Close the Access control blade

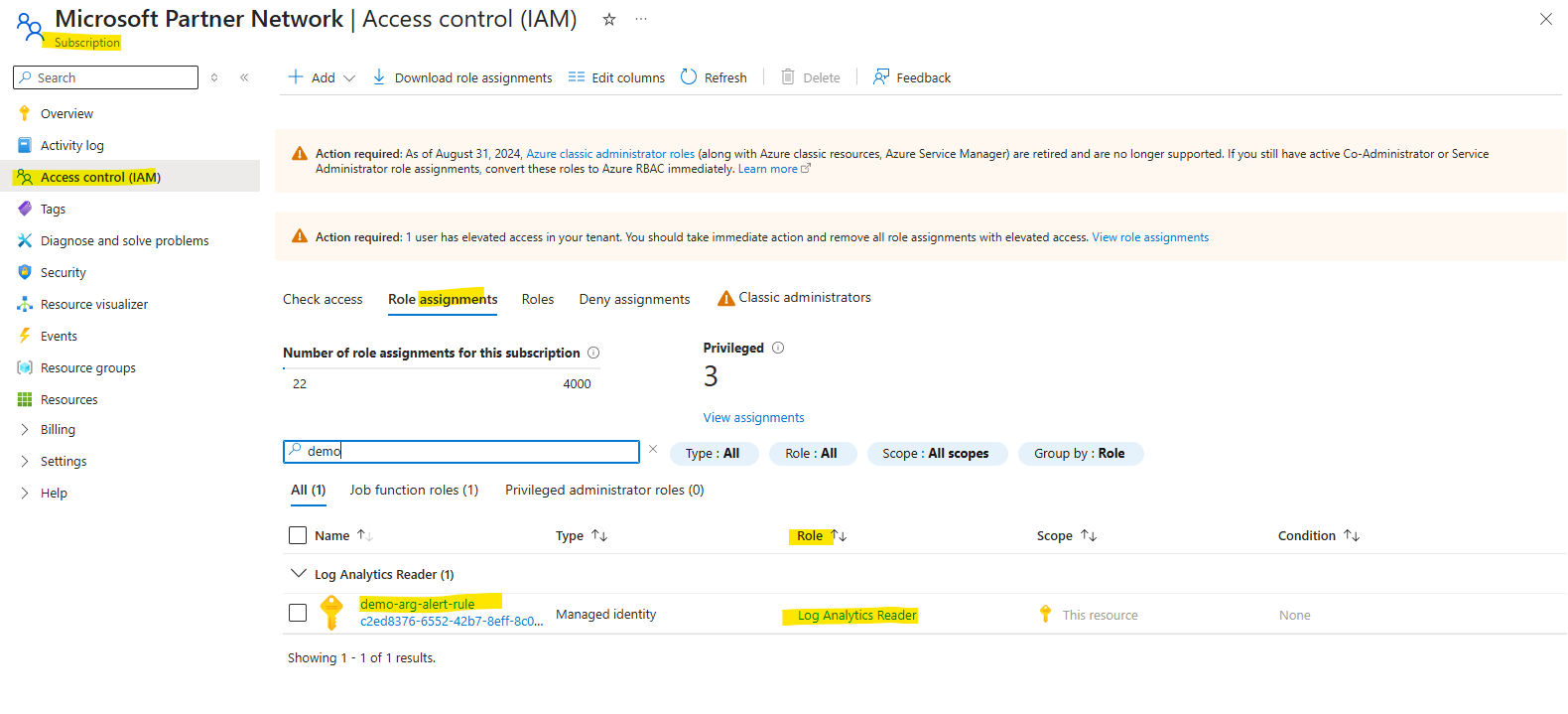pyautogui.click(x=1546, y=19)
